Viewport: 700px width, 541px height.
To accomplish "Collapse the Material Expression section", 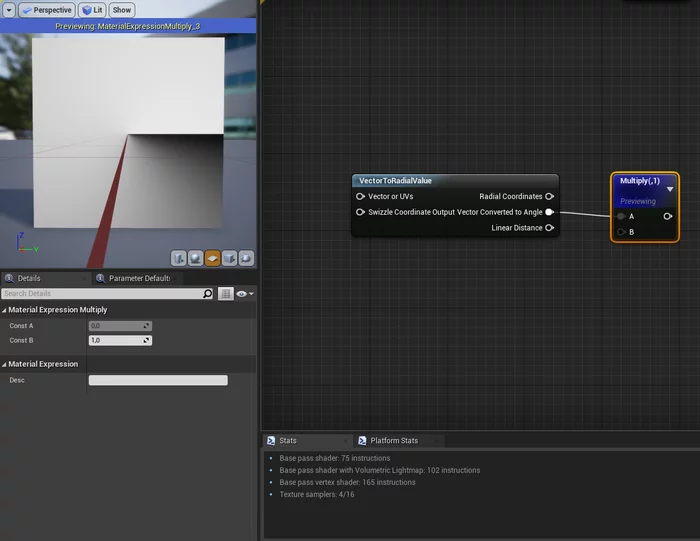I will point(4,364).
